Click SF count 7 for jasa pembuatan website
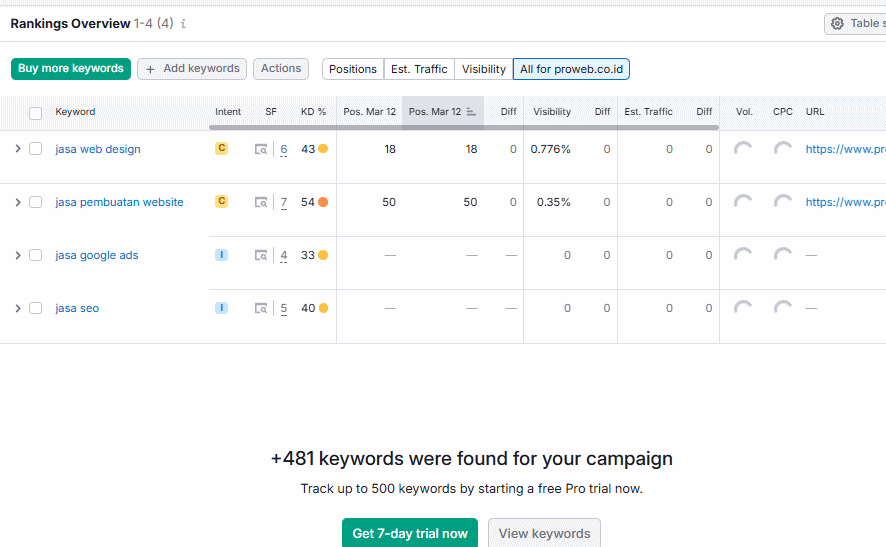This screenshot has height=547, width=886. click(284, 203)
